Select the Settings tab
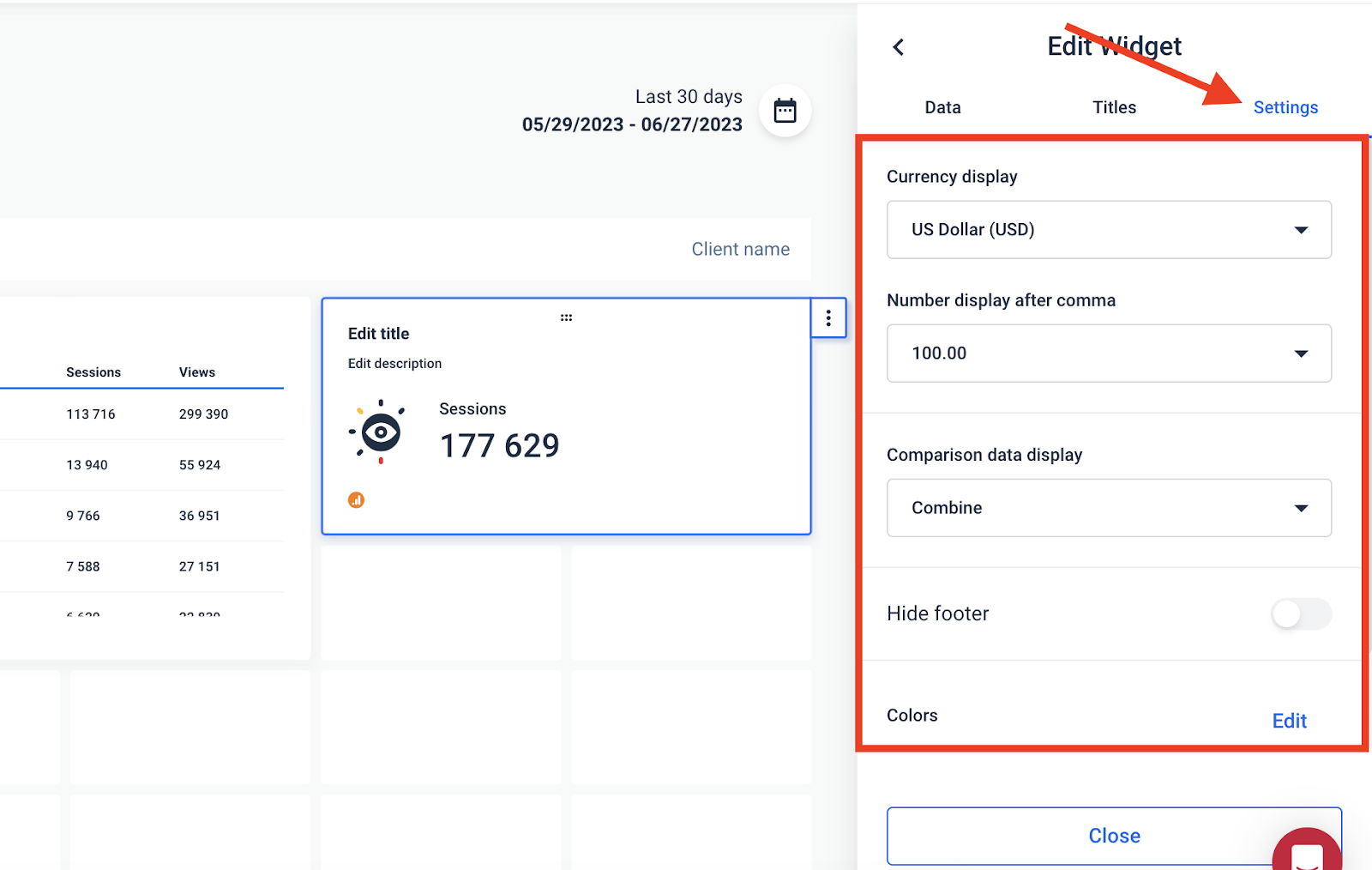This screenshot has width=1372, height=870. click(1285, 107)
